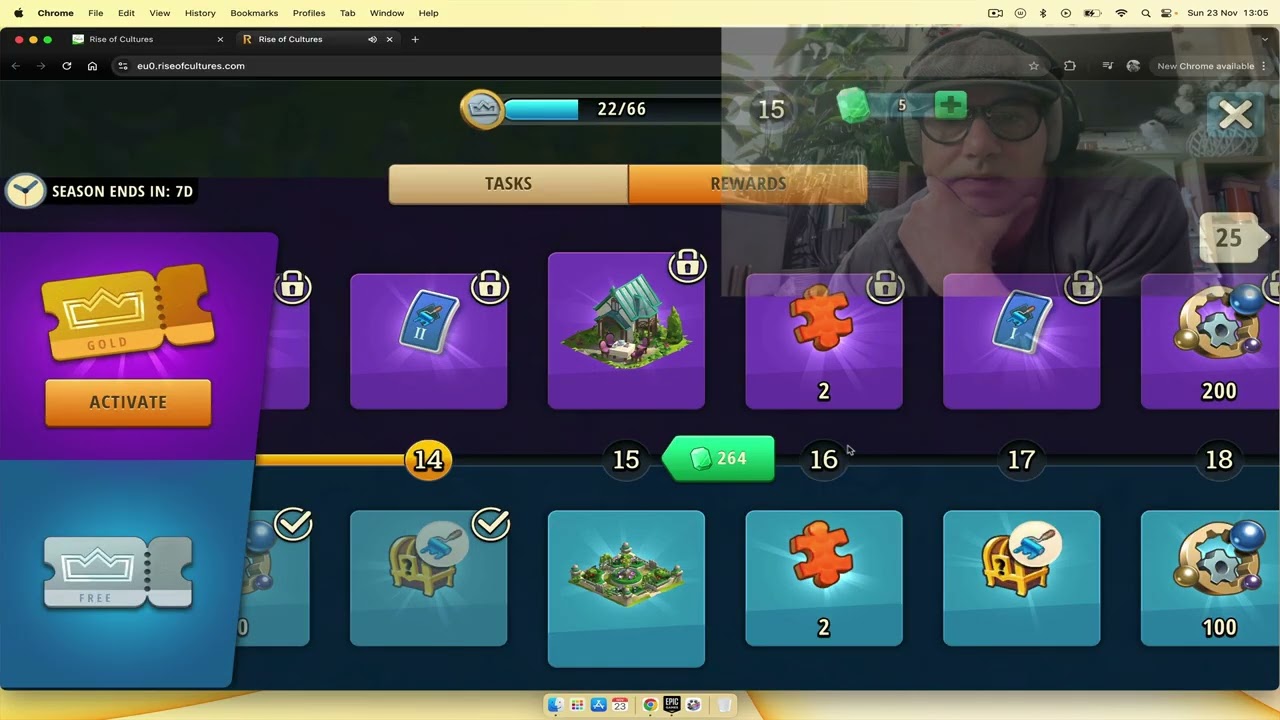Bookmark this page with star icon
Viewport: 1280px width, 720px height.
click(1034, 66)
